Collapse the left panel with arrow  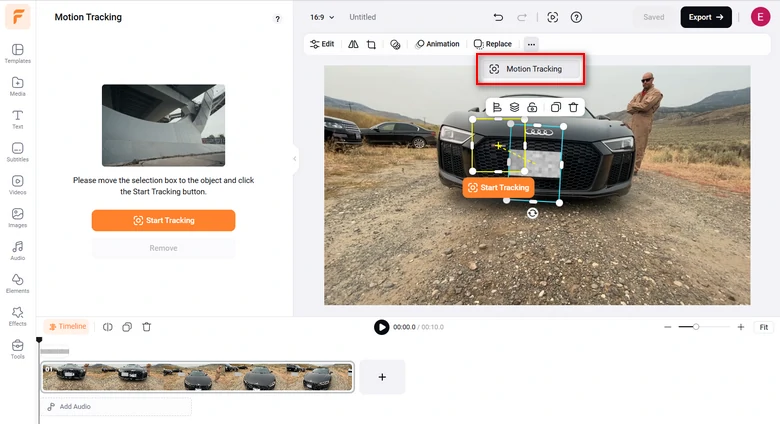click(294, 159)
